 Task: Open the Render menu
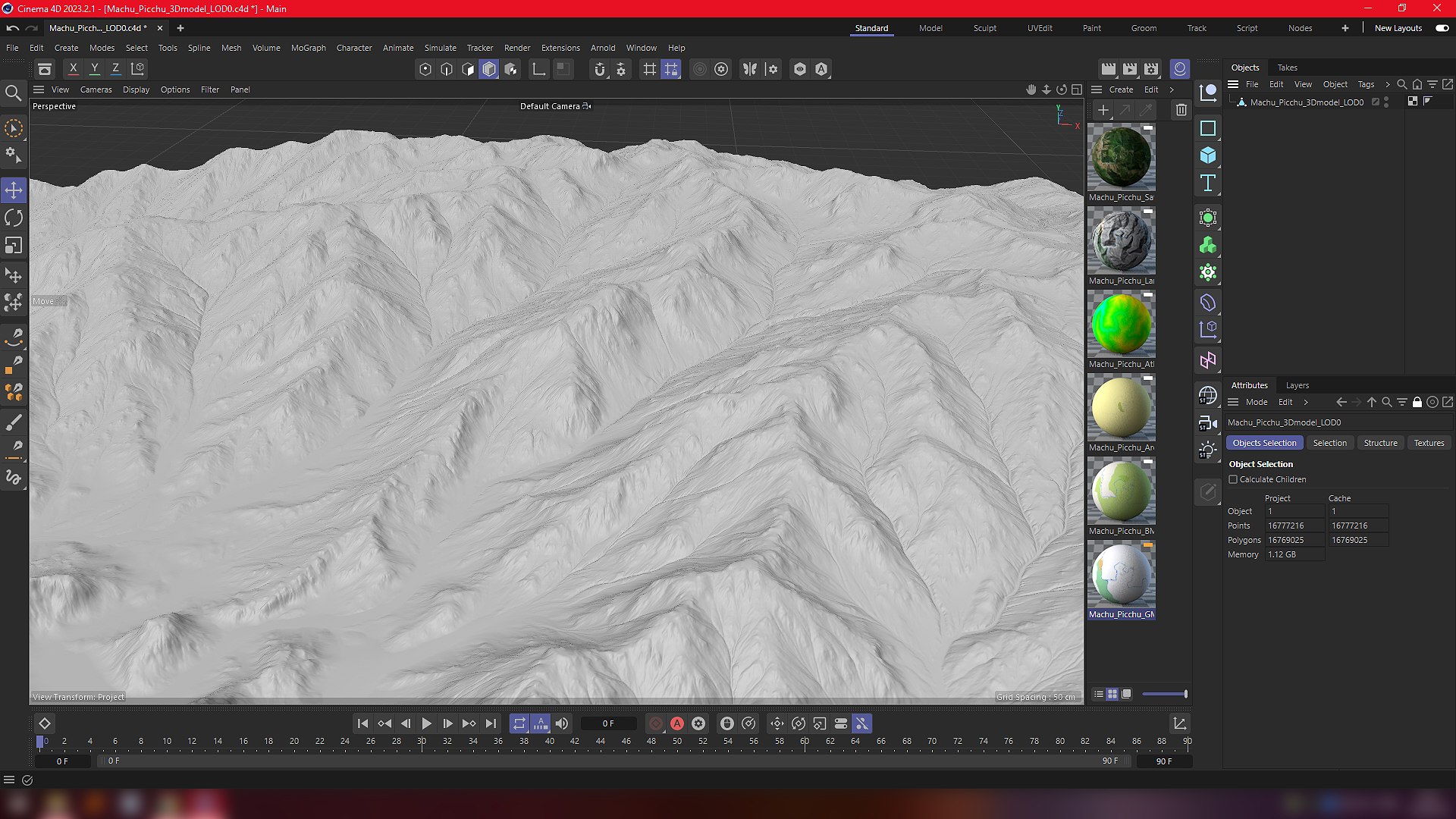(x=517, y=48)
